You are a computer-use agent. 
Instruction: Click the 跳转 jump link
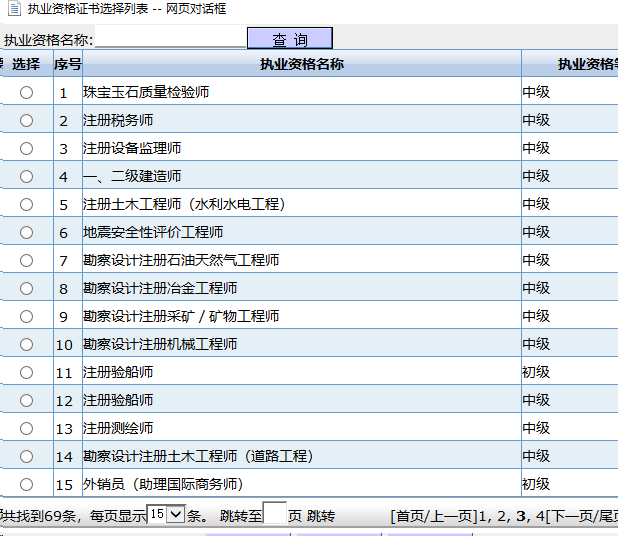point(320,516)
